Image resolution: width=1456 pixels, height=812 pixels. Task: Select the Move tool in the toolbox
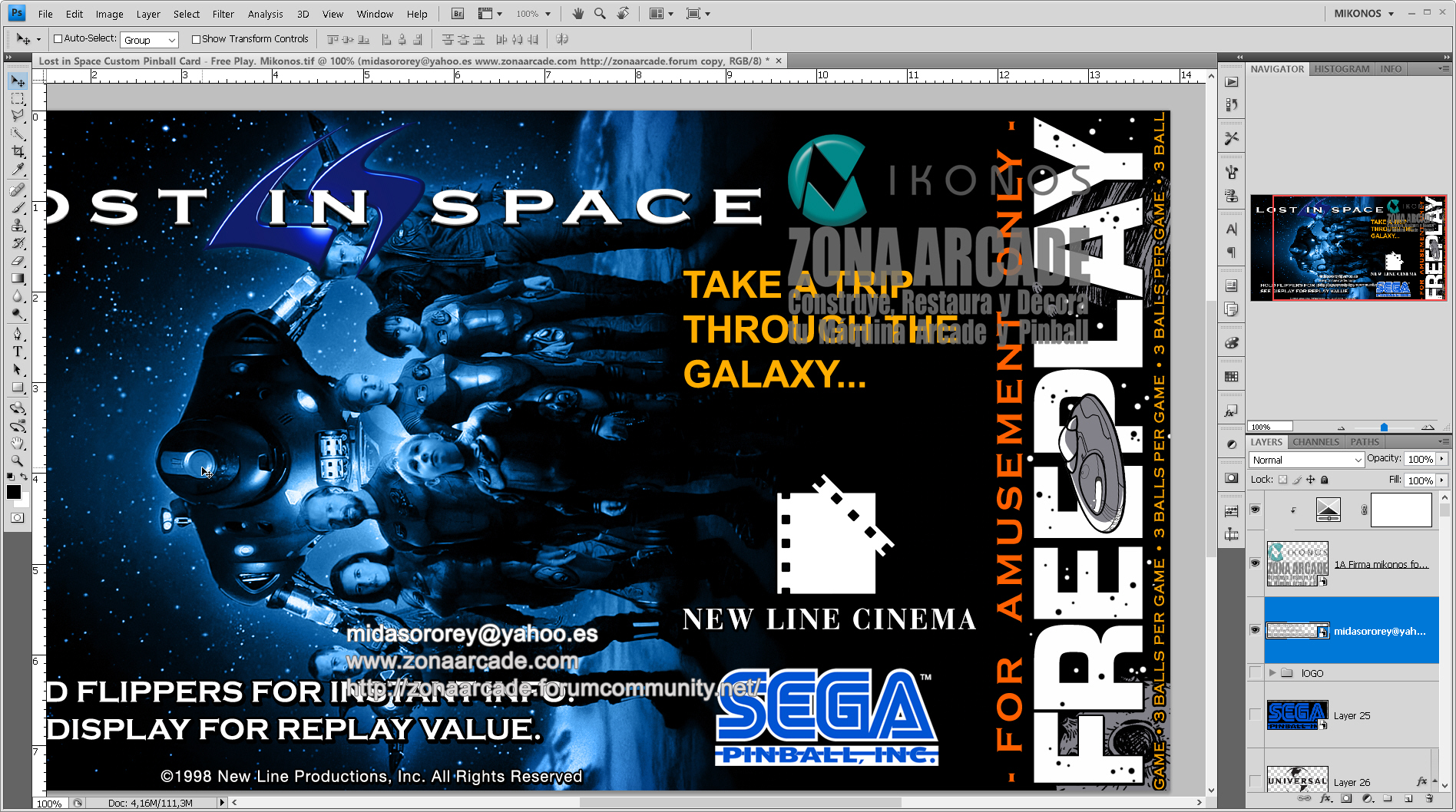click(x=18, y=81)
